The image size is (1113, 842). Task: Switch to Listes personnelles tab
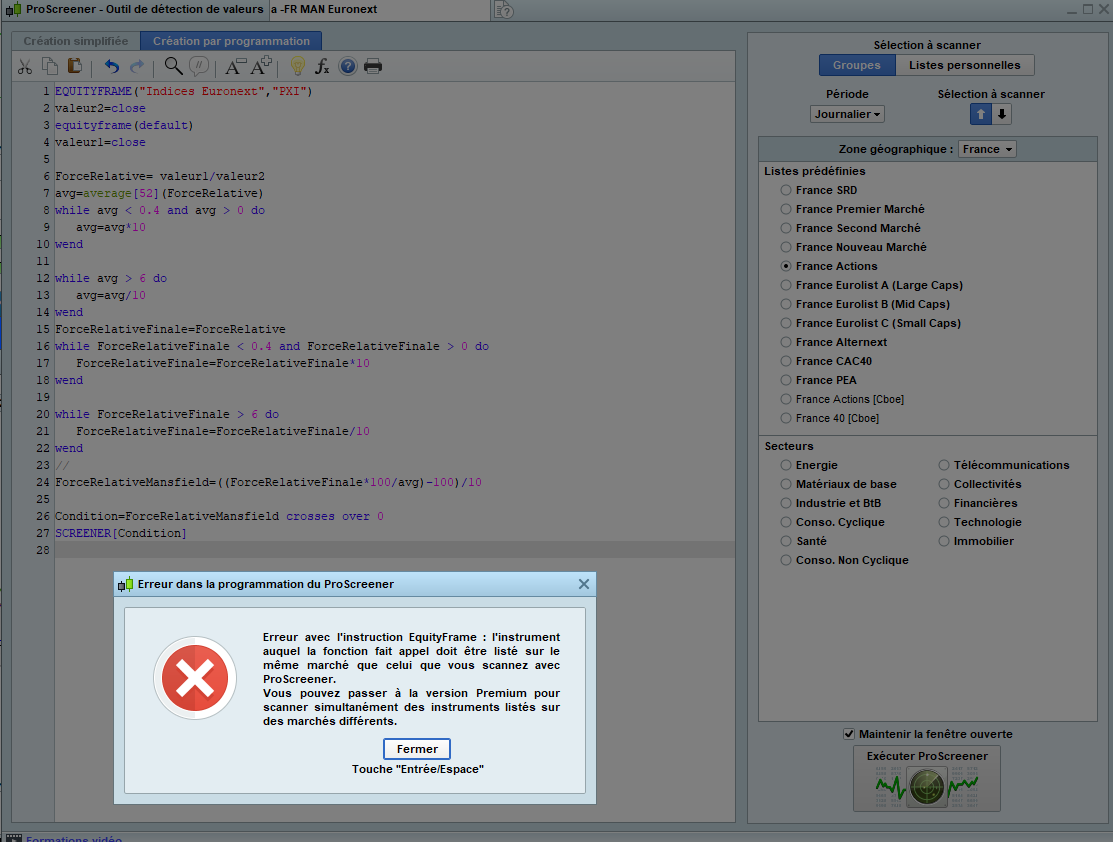tap(965, 65)
